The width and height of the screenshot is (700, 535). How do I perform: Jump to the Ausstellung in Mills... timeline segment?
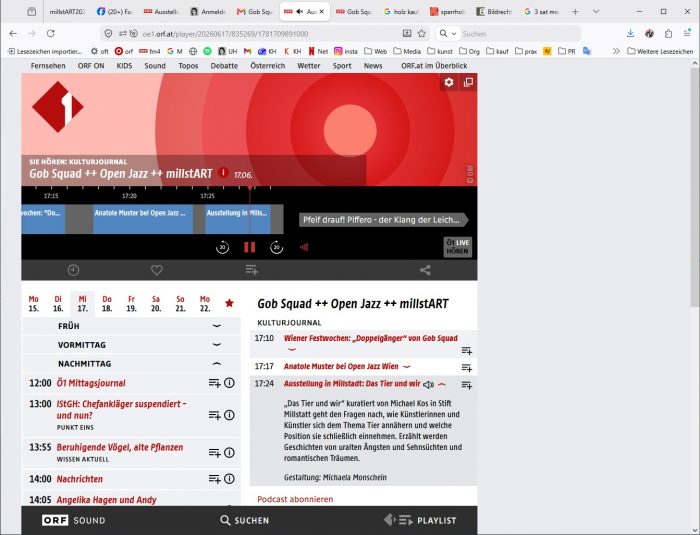tap(238, 219)
